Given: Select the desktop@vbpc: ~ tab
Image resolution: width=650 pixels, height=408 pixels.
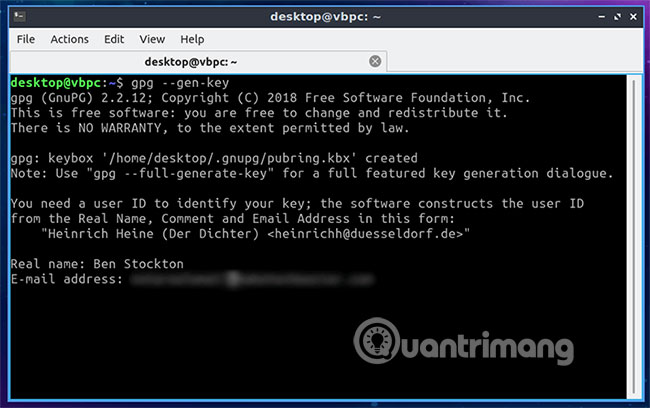Looking at the screenshot, I should pyautogui.click(x=198, y=62).
